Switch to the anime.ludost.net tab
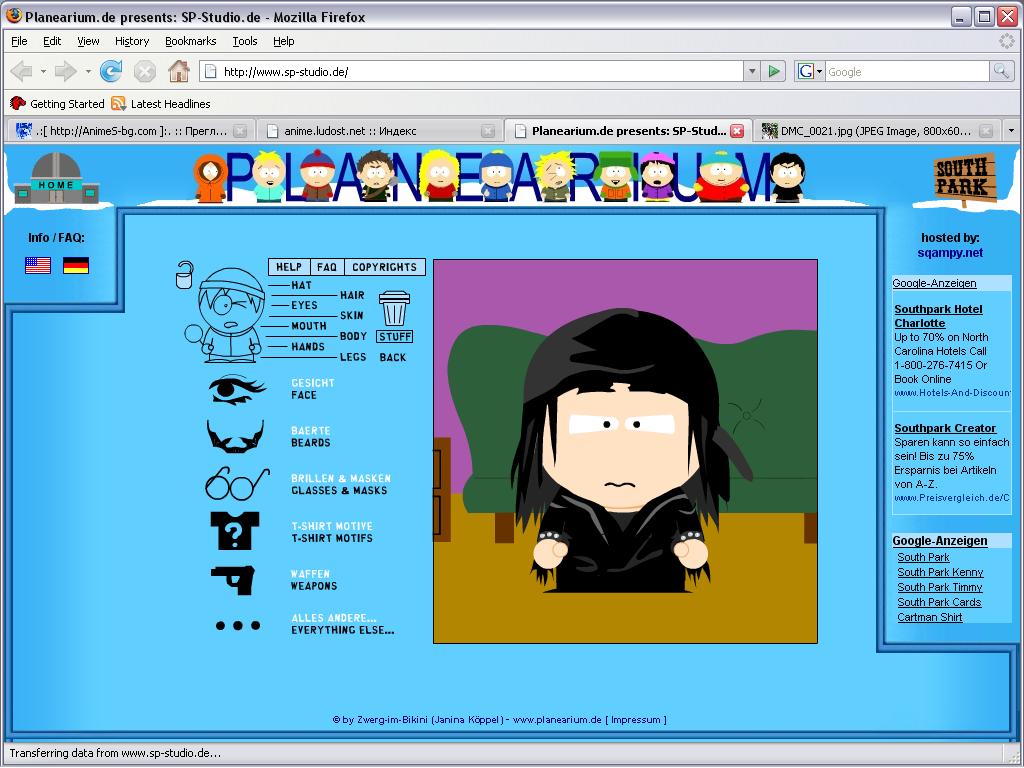 pos(380,131)
